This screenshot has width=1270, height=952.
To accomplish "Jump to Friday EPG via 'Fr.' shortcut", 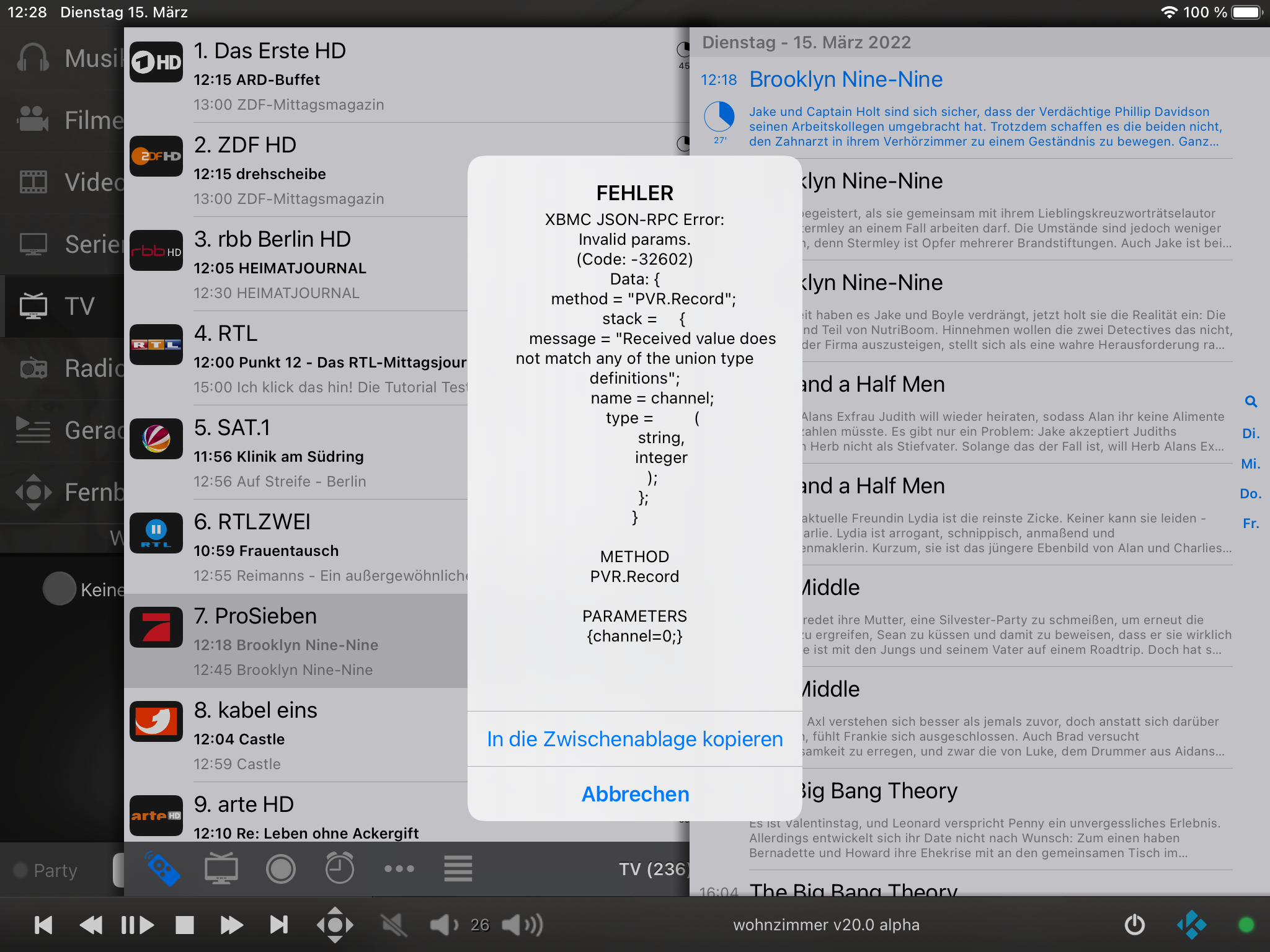I will pyautogui.click(x=1252, y=524).
